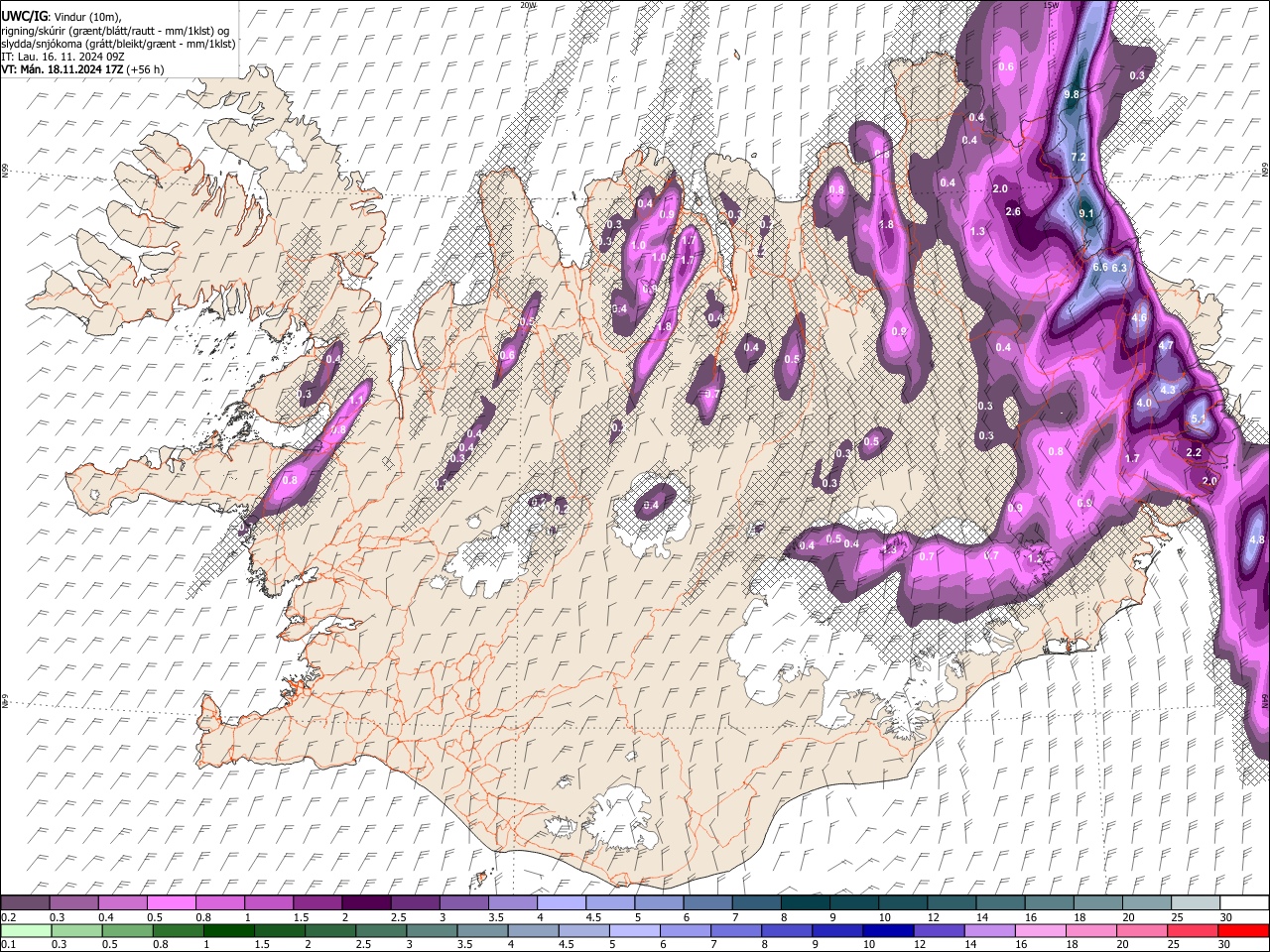Click the 4.3 precipitation value label
The height and width of the screenshot is (952, 1270).
(1168, 390)
